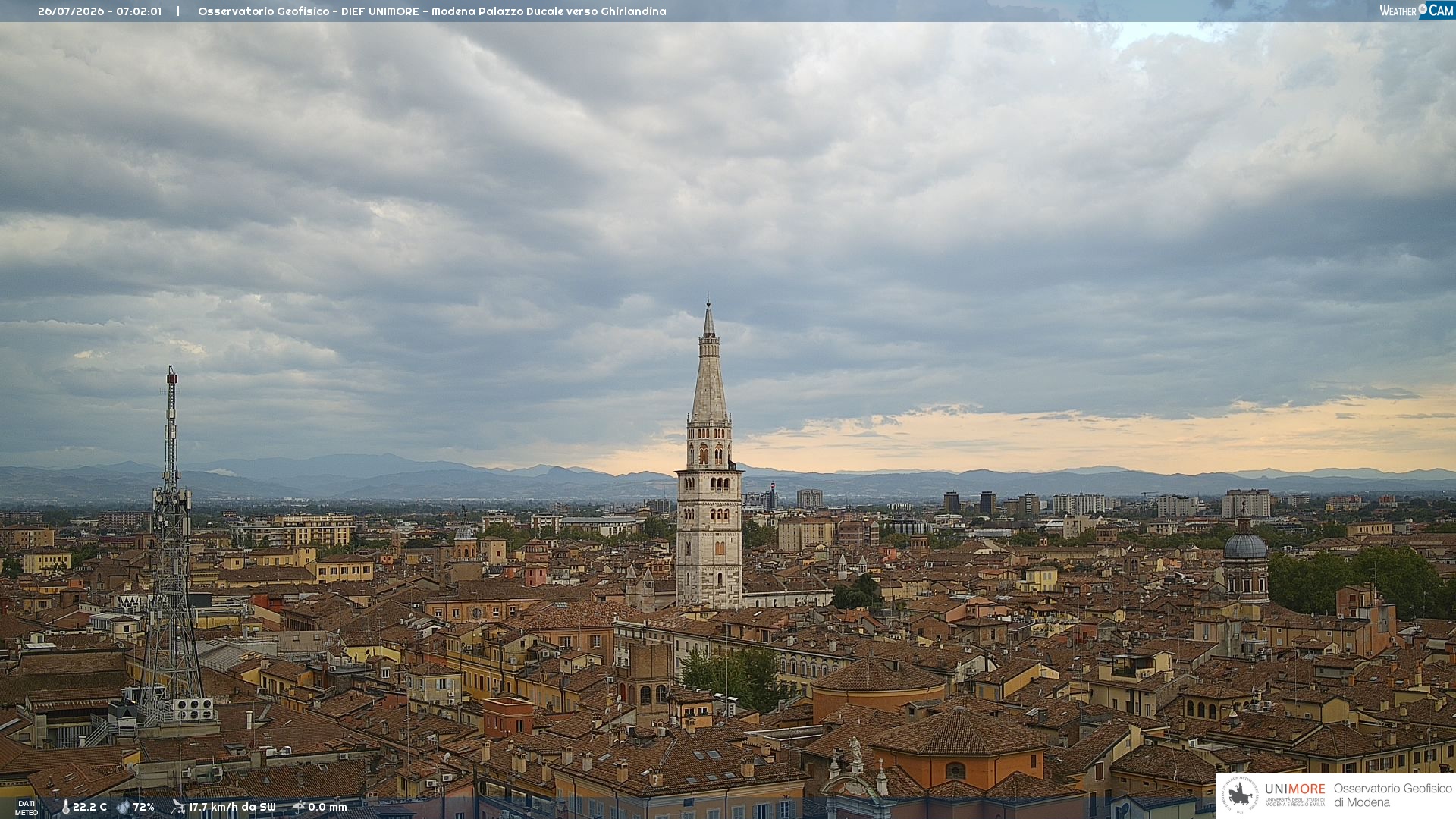Click the 22.2 C temperature reading
This screenshot has height=819, width=1456.
pyautogui.click(x=89, y=808)
